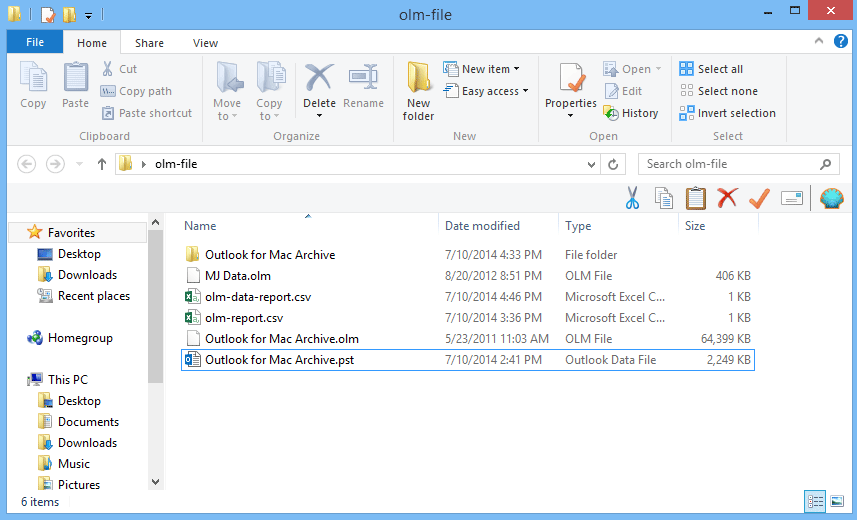This screenshot has height=520, width=857.
Task: Open Homegroup in navigation pane
Action: click(80, 338)
